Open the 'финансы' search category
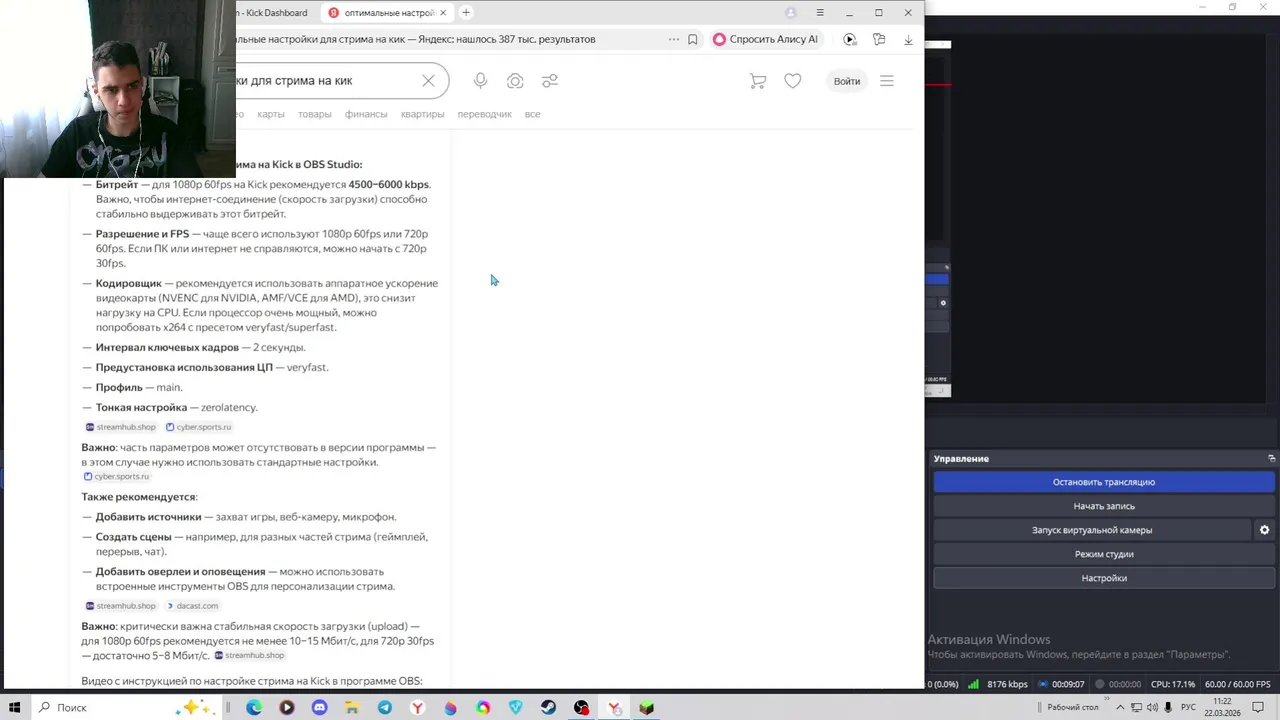 click(x=366, y=114)
